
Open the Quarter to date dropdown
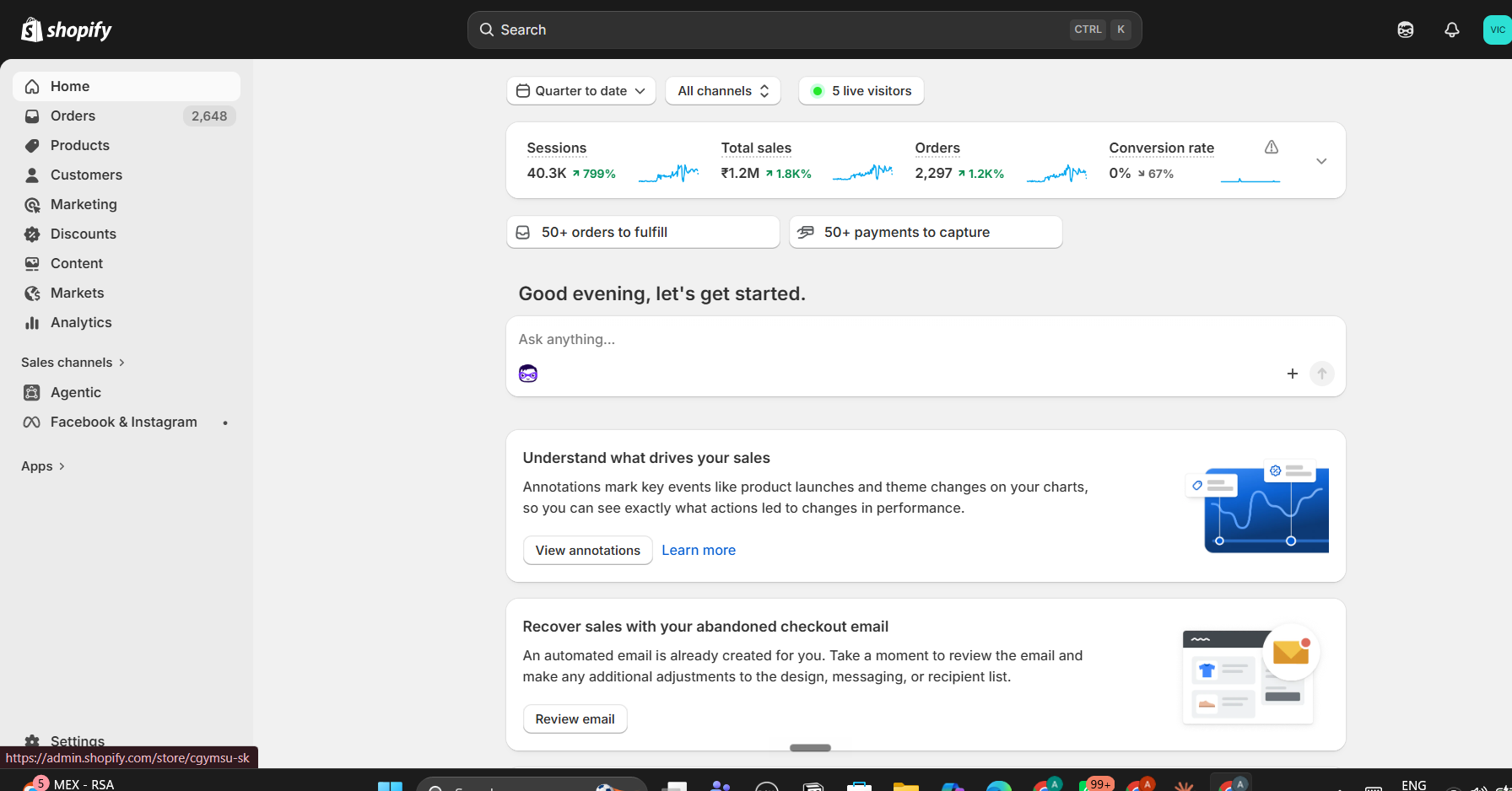(581, 90)
